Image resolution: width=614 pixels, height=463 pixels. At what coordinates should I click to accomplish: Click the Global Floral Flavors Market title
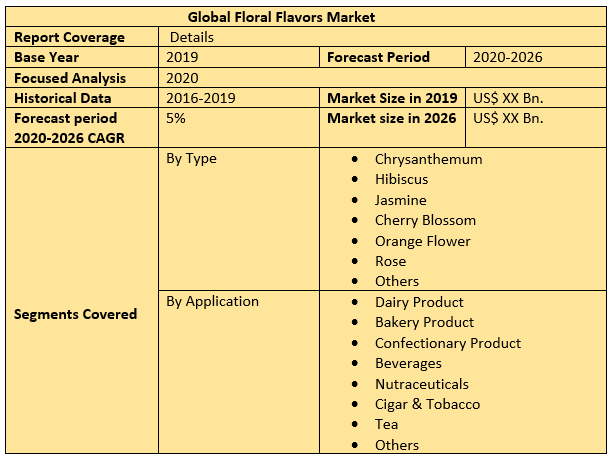[282, 17]
